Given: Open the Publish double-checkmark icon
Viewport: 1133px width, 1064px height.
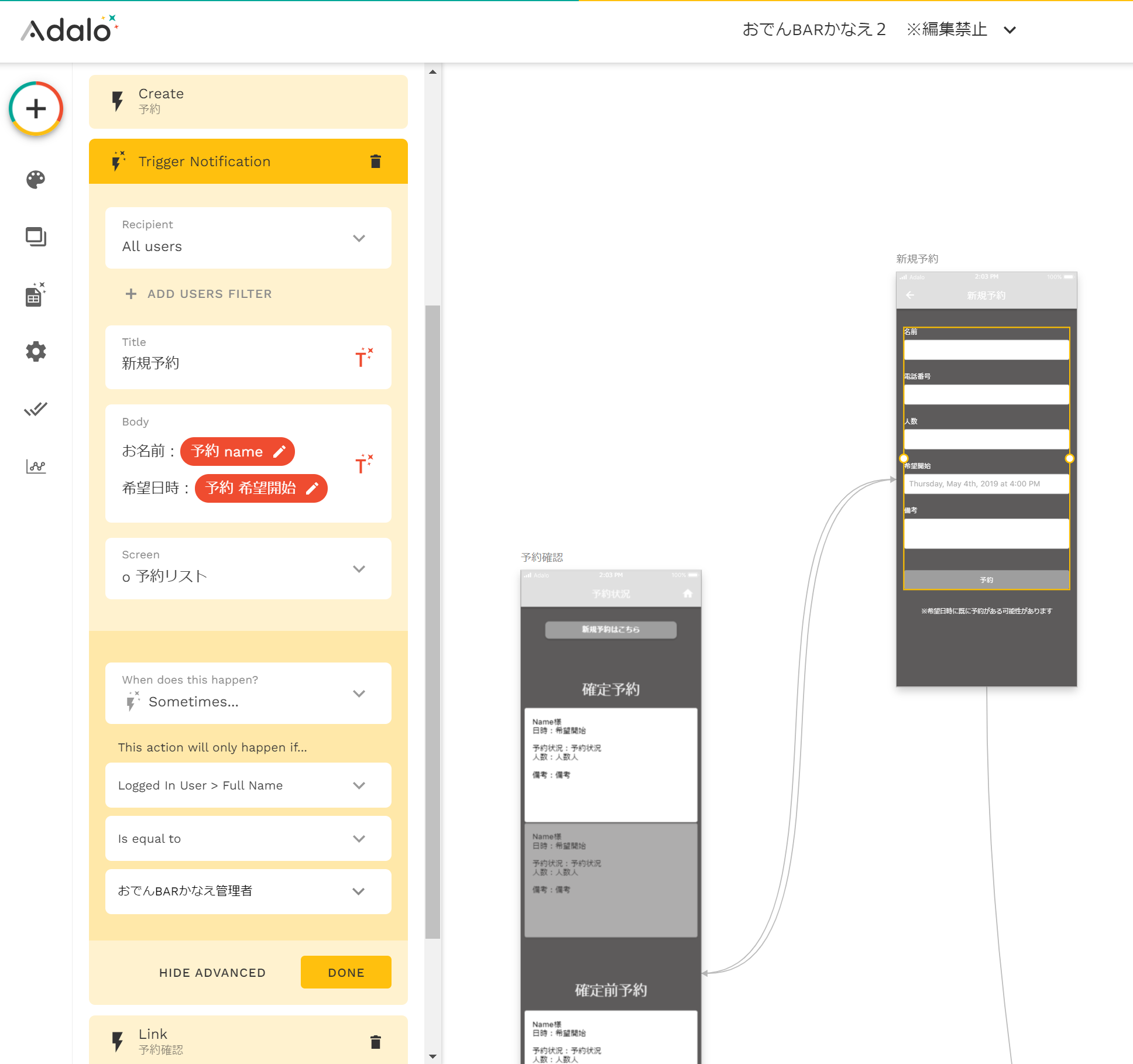Looking at the screenshot, I should click(x=36, y=409).
